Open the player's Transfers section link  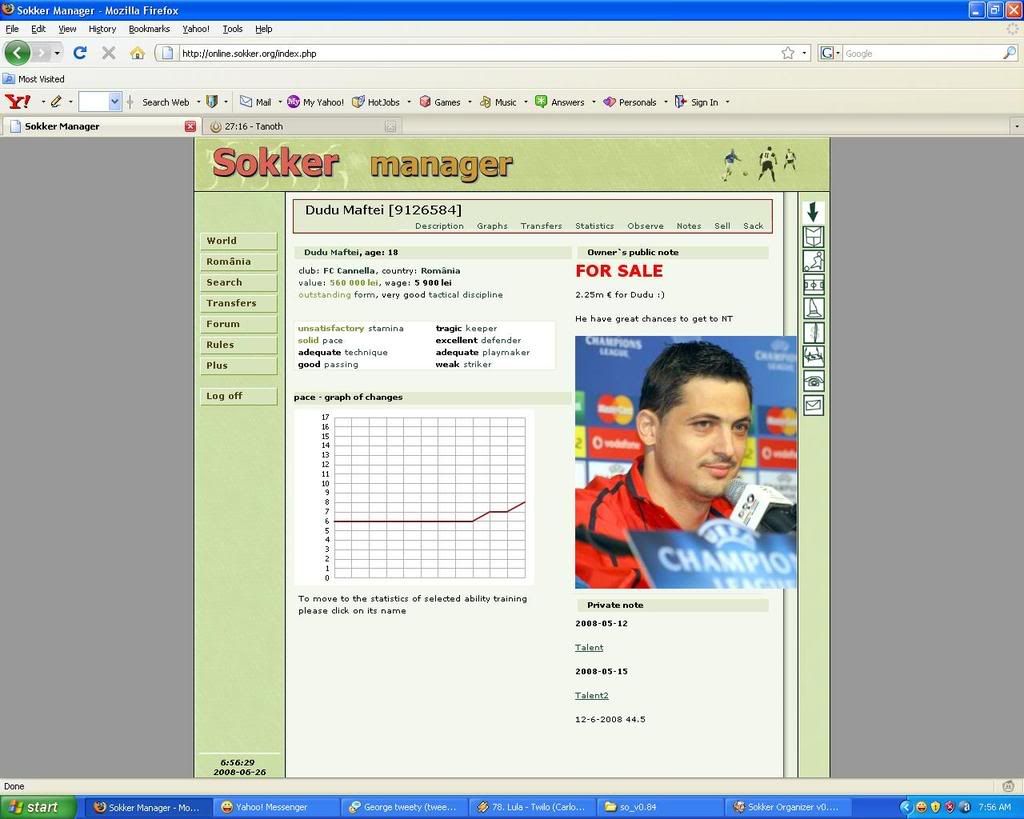541,226
